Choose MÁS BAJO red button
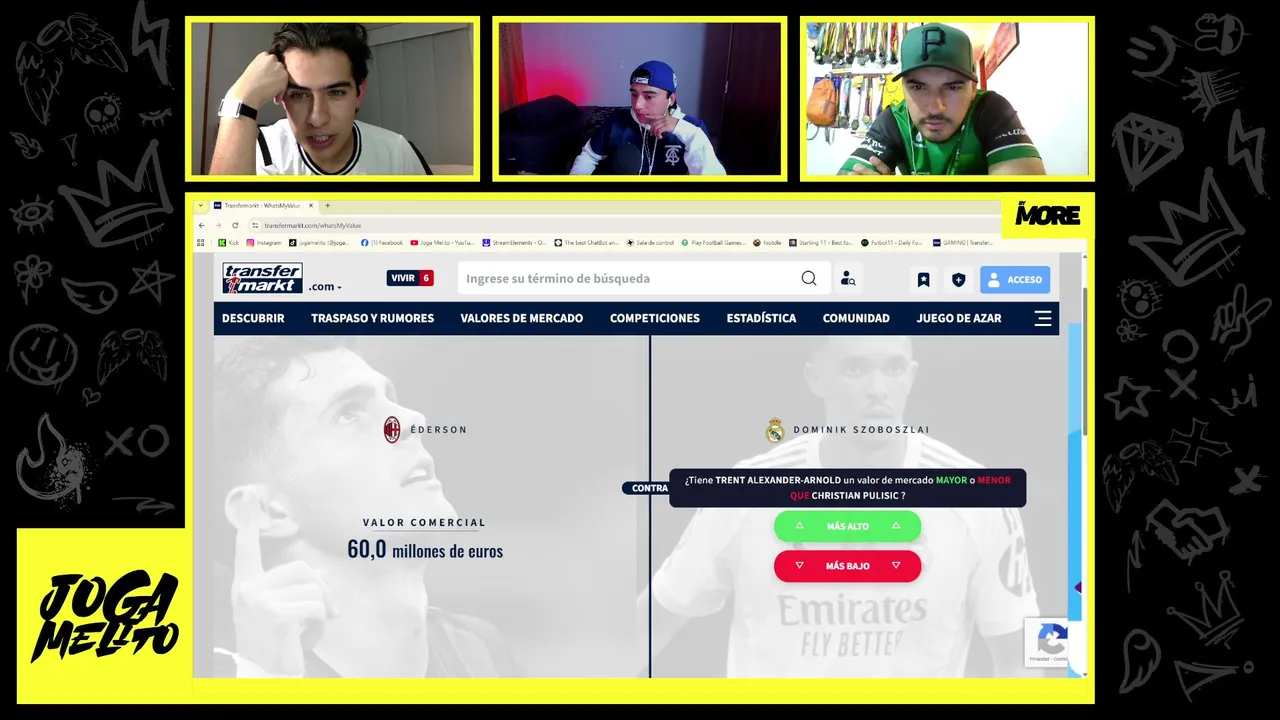 click(847, 566)
